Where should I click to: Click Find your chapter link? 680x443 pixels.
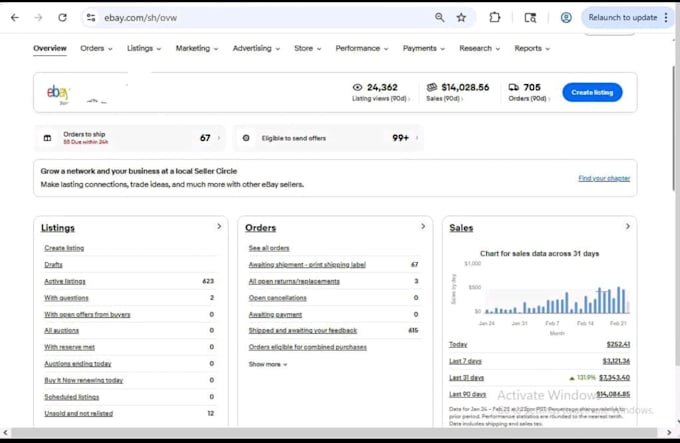[604, 178]
